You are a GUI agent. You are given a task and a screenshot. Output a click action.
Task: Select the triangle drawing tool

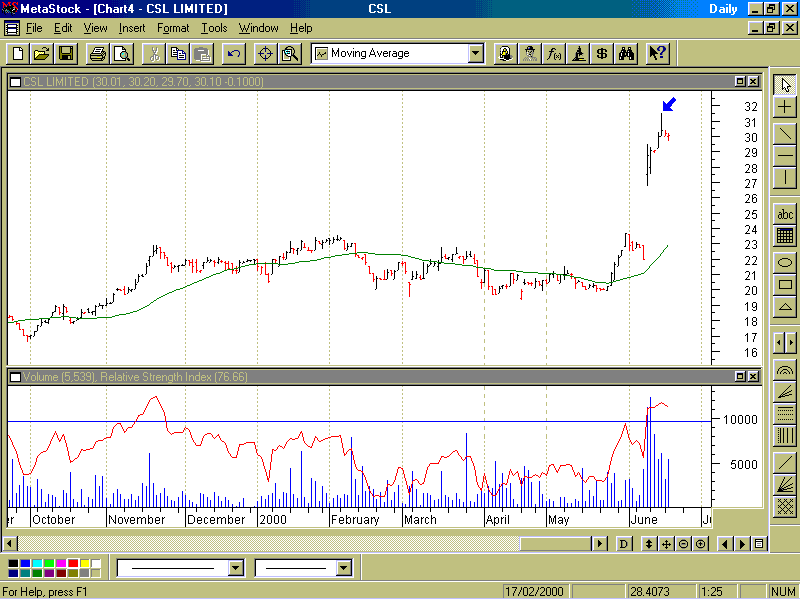click(x=785, y=307)
